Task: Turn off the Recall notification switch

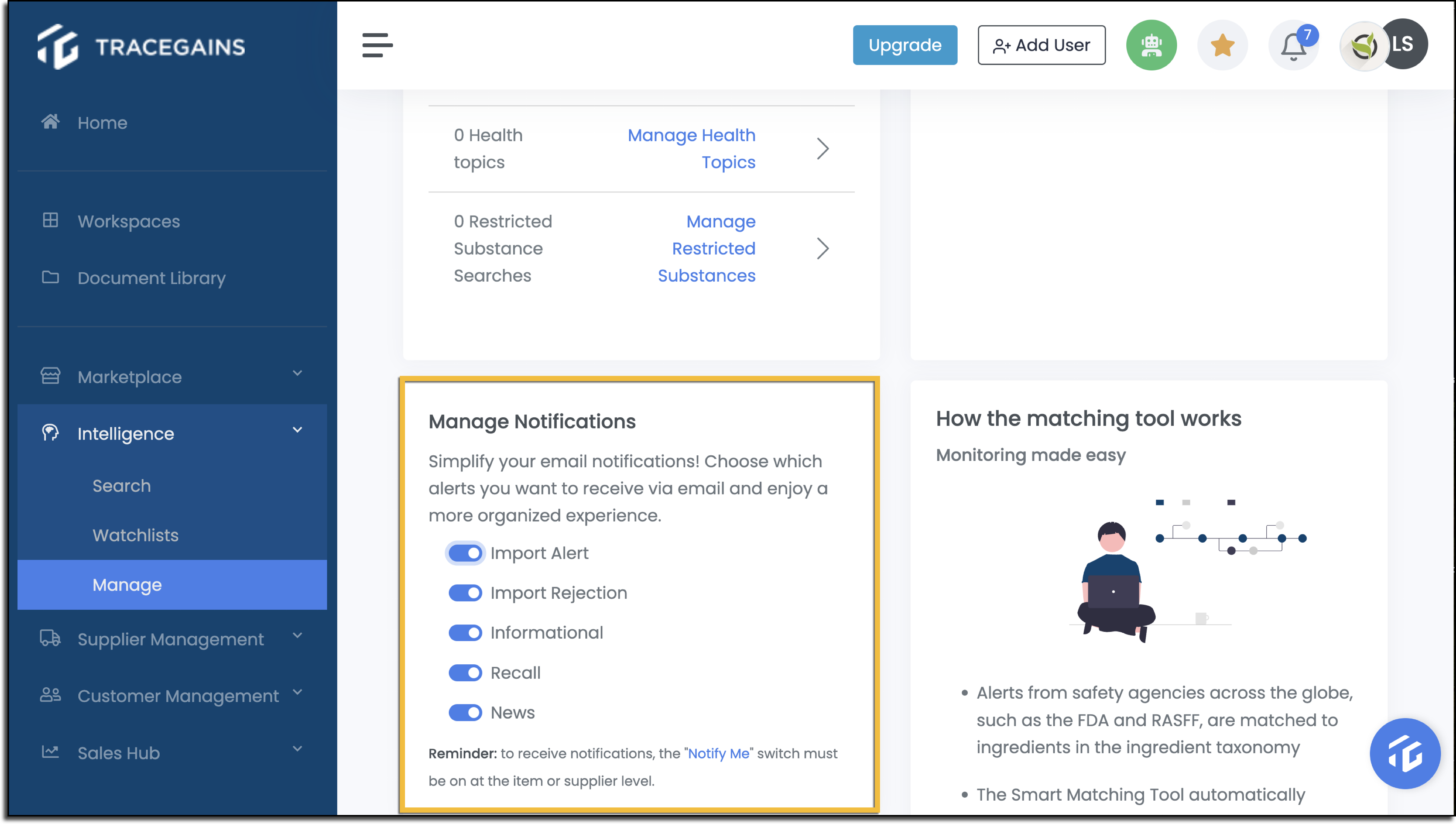Action: (465, 672)
